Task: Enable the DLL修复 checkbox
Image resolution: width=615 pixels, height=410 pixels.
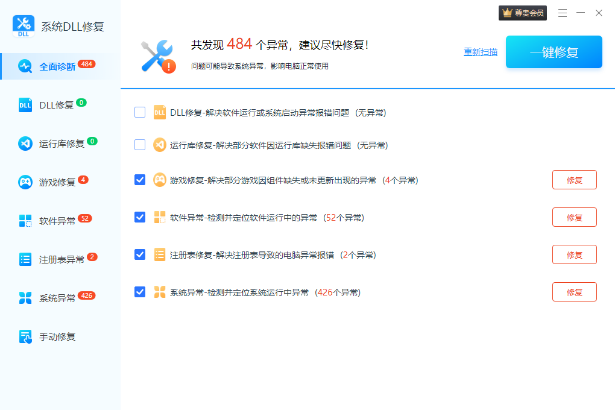Action: click(140, 113)
